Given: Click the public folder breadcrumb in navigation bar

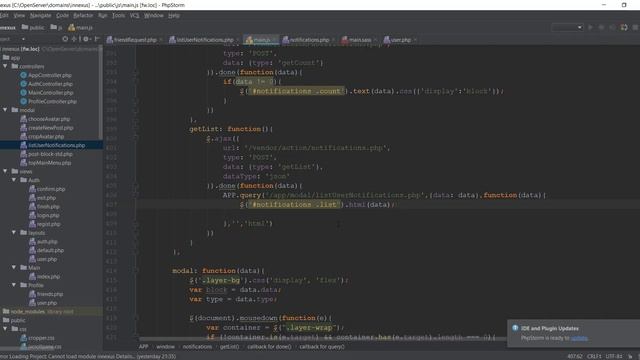Looking at the screenshot, I should coord(33,27).
